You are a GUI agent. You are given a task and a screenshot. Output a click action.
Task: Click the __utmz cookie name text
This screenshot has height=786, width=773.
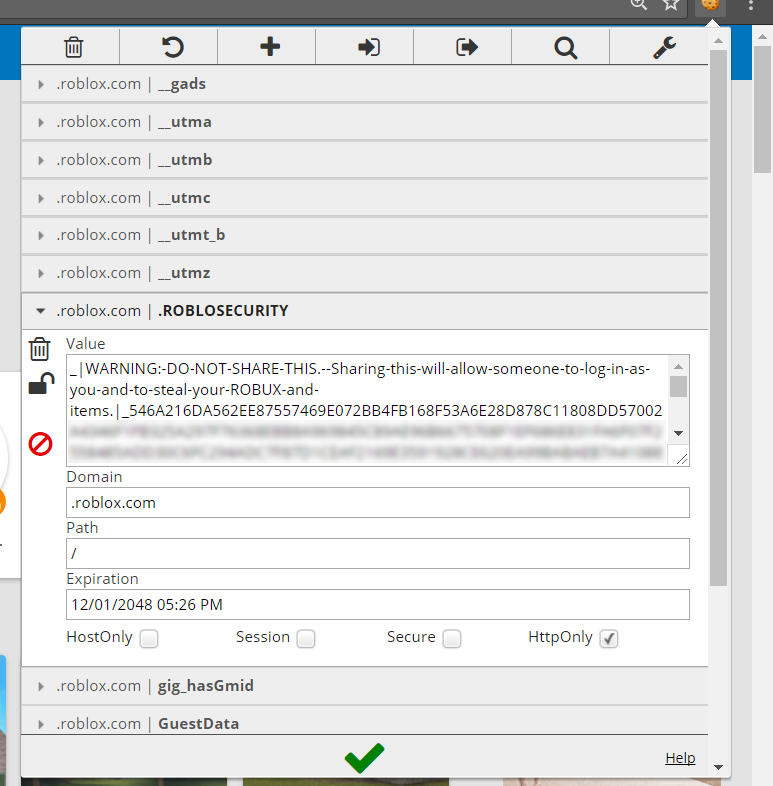click(x=184, y=273)
